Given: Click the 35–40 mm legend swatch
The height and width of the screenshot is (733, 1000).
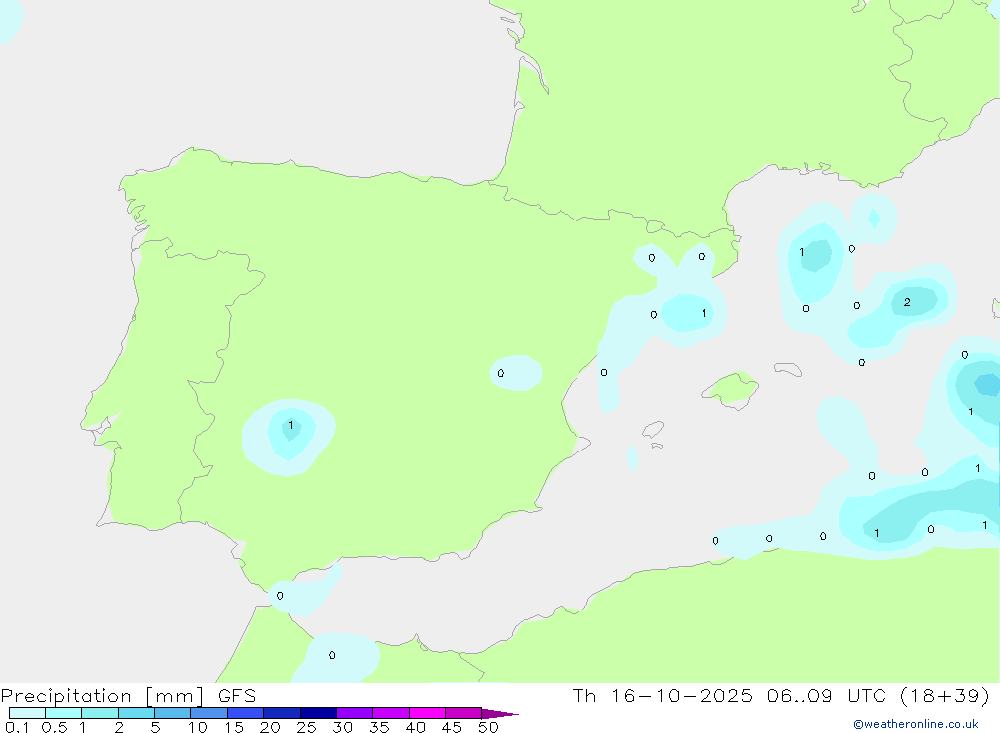Looking at the screenshot, I should 390,713.
